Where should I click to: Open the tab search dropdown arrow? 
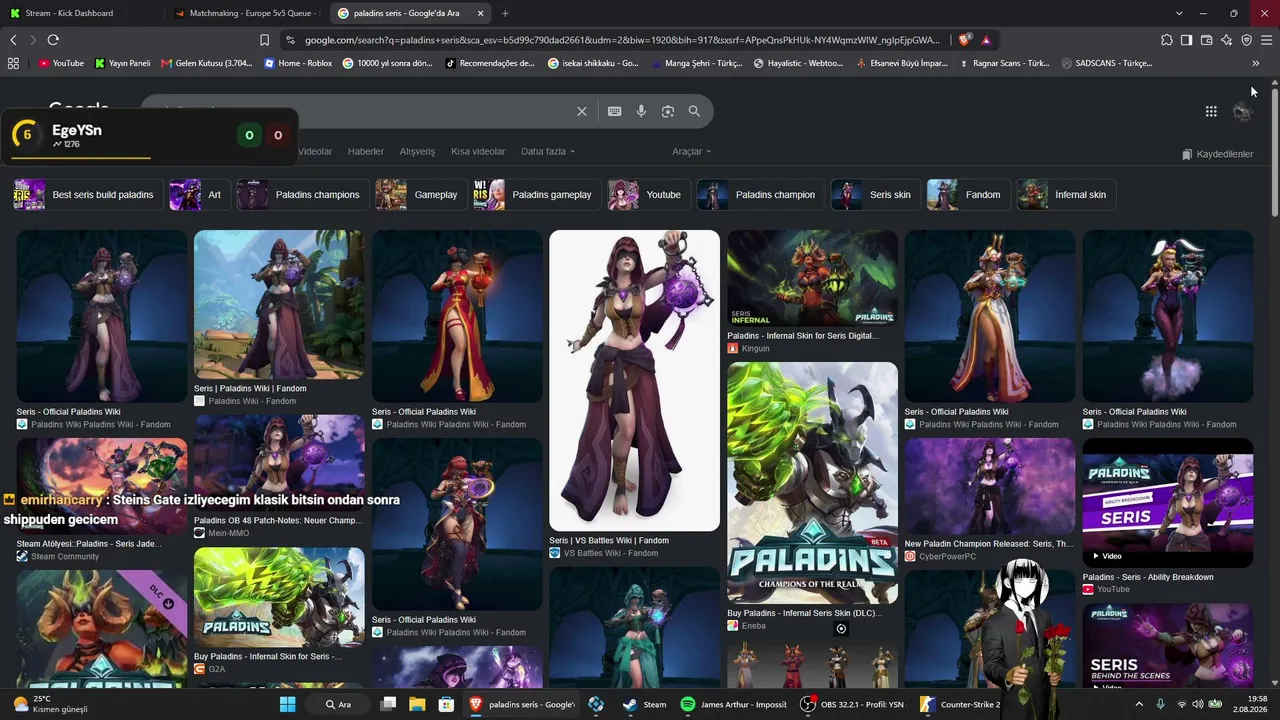1179,13
